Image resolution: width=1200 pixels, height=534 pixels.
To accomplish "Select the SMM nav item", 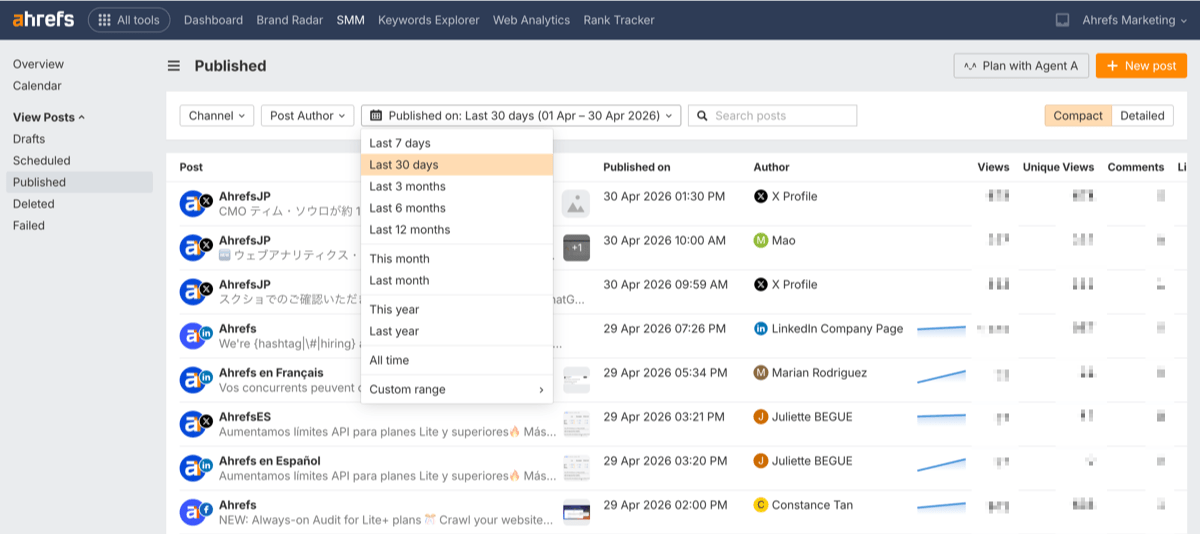I will pyautogui.click(x=350, y=20).
